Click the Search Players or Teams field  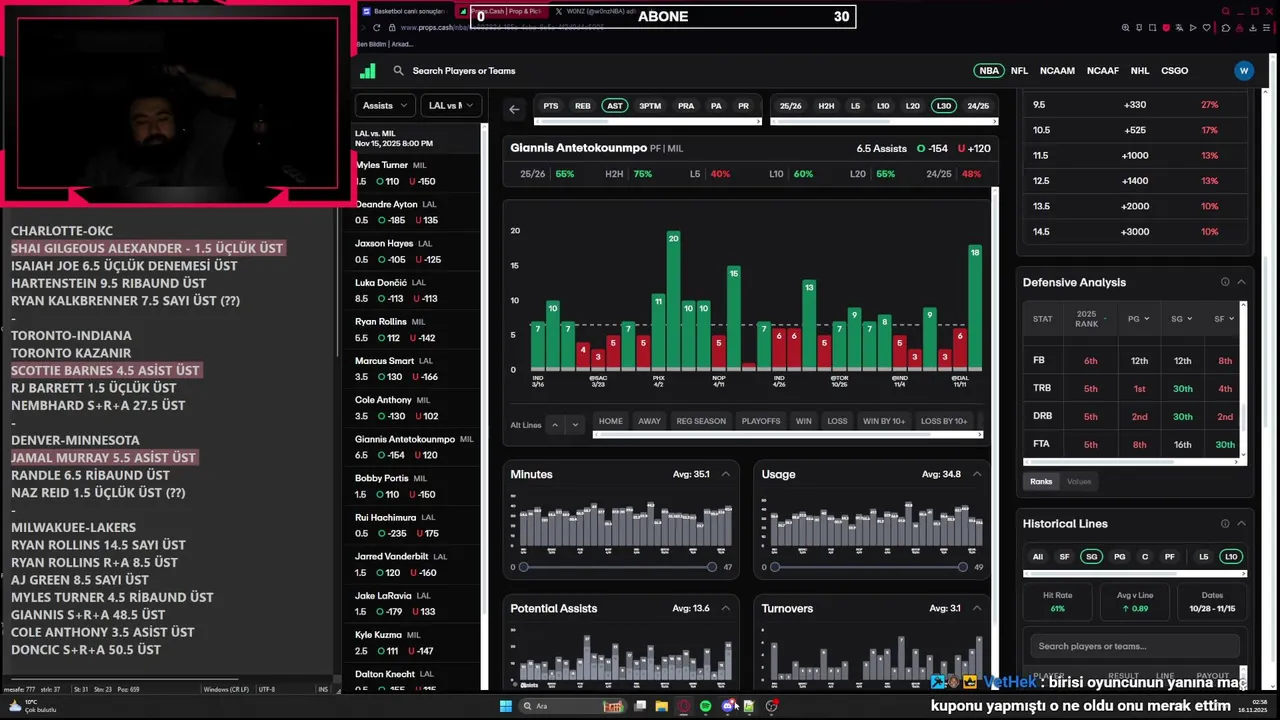(463, 71)
